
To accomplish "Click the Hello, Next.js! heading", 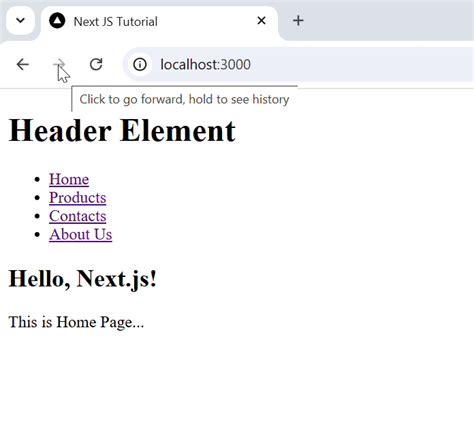I will [83, 279].
